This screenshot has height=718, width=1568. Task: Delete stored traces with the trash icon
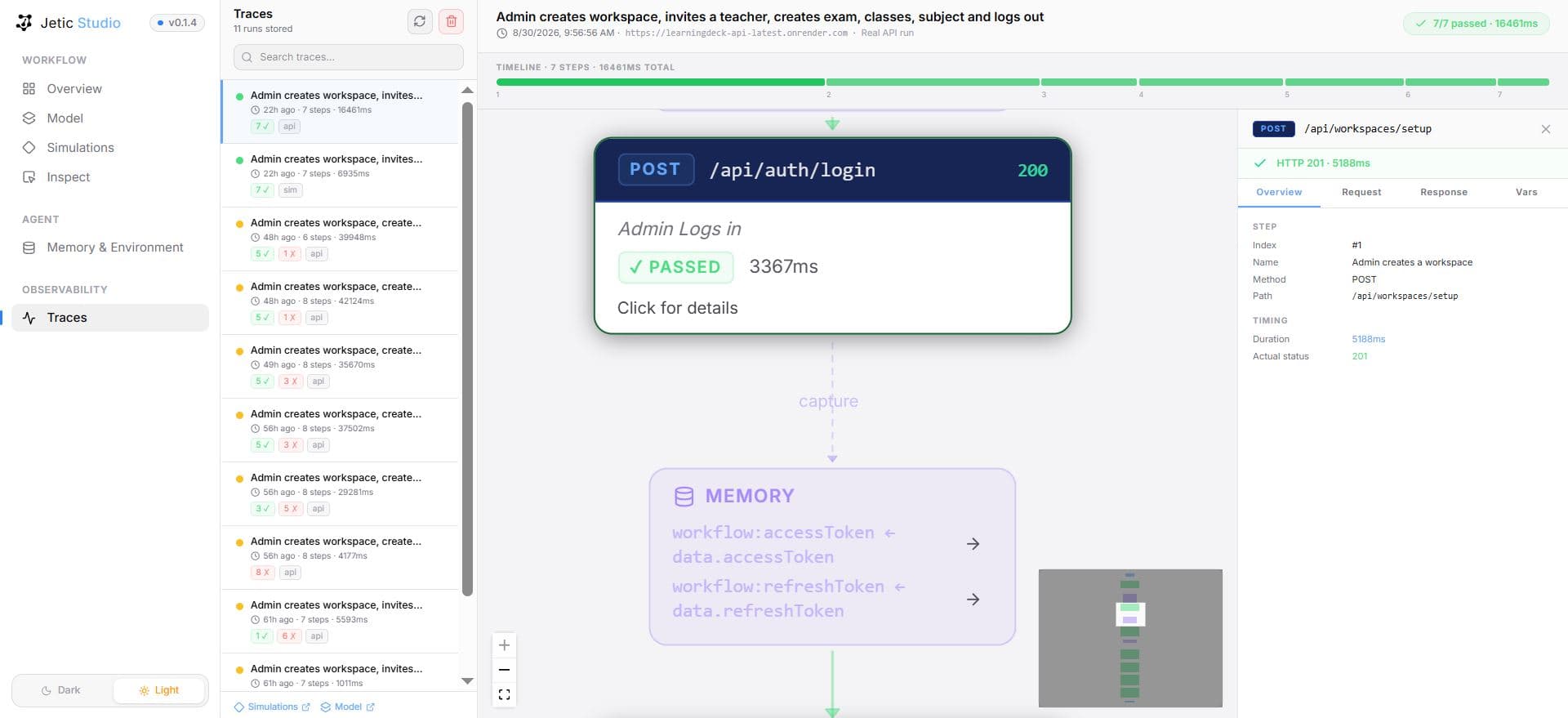451,21
